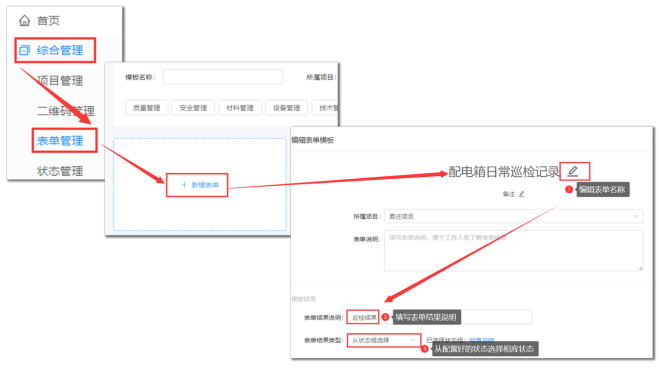Click the small pencil icon beside 备注
The width and height of the screenshot is (660, 369).
coord(522,194)
